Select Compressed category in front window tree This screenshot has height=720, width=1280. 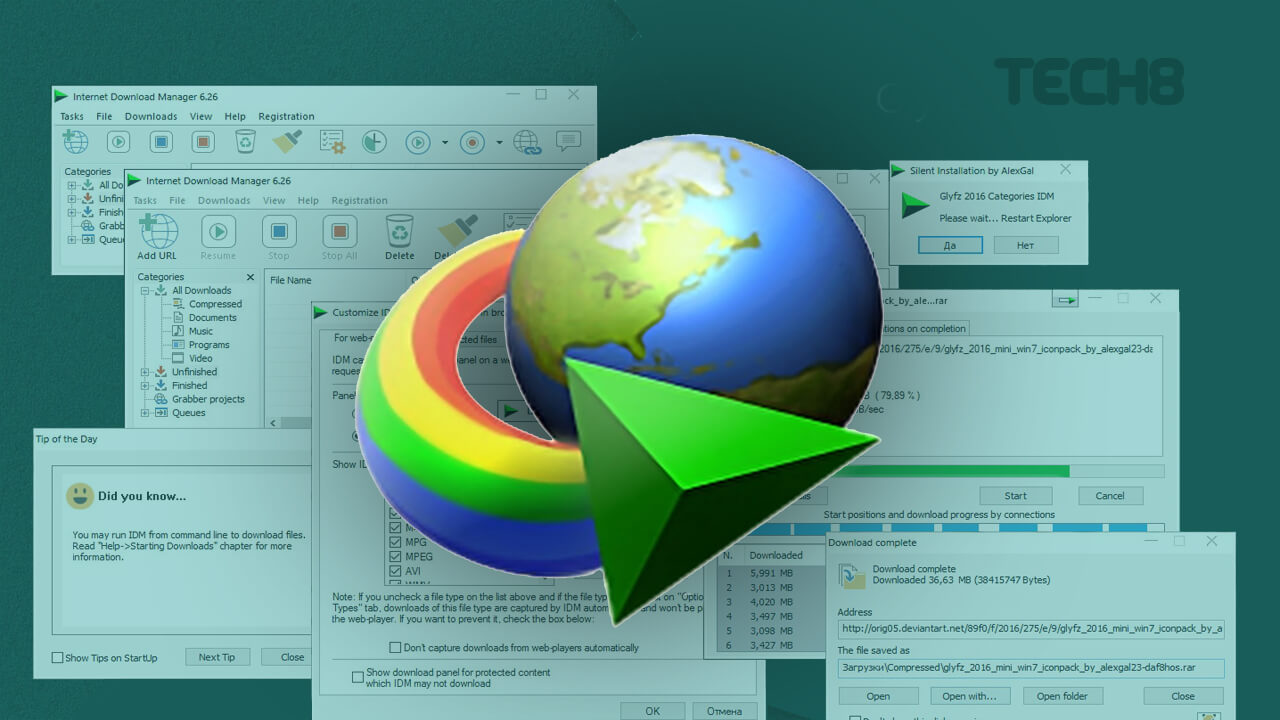(x=215, y=304)
